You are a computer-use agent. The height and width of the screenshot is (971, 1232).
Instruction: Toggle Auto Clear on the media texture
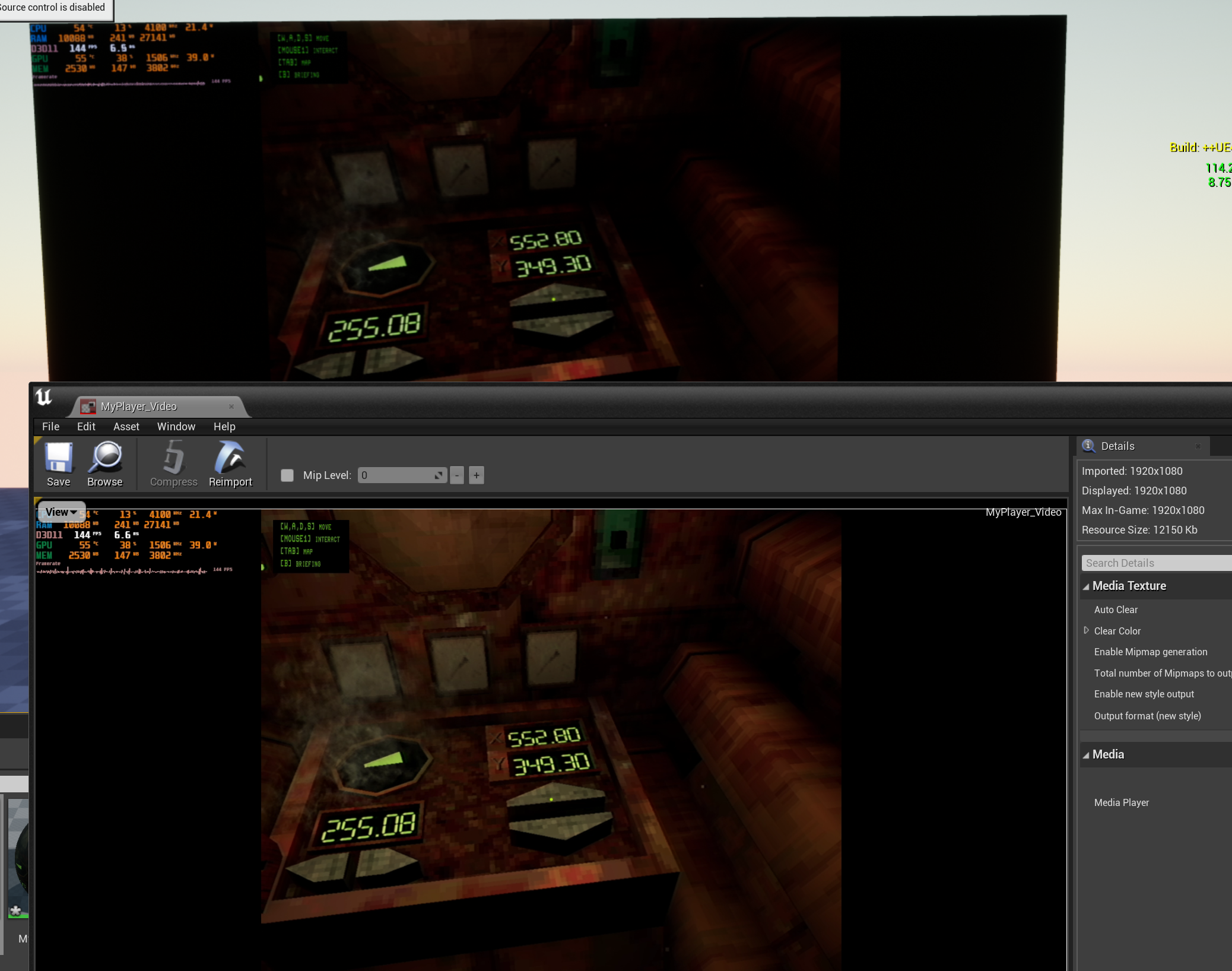[x=1116, y=610]
